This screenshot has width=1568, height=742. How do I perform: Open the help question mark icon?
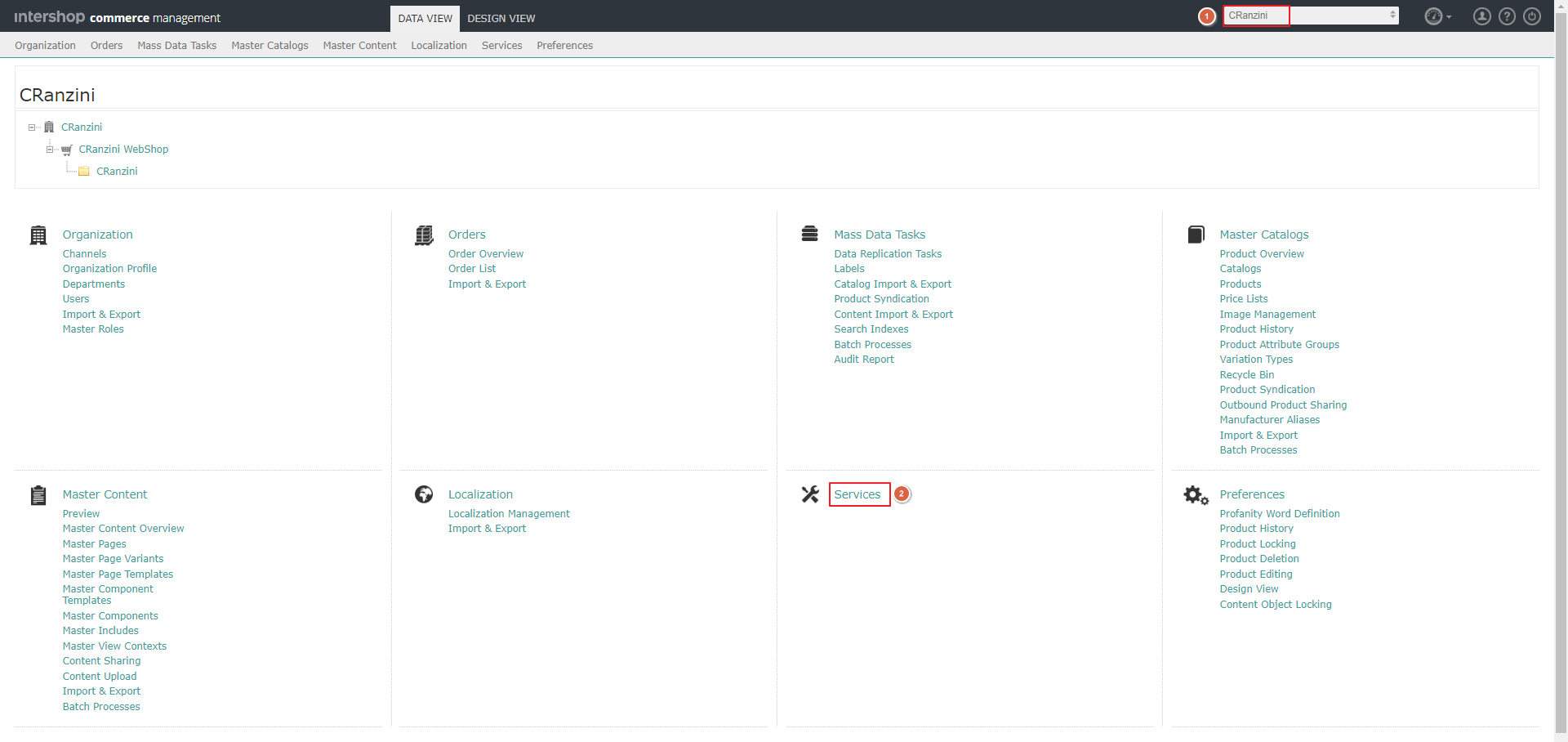1507,16
